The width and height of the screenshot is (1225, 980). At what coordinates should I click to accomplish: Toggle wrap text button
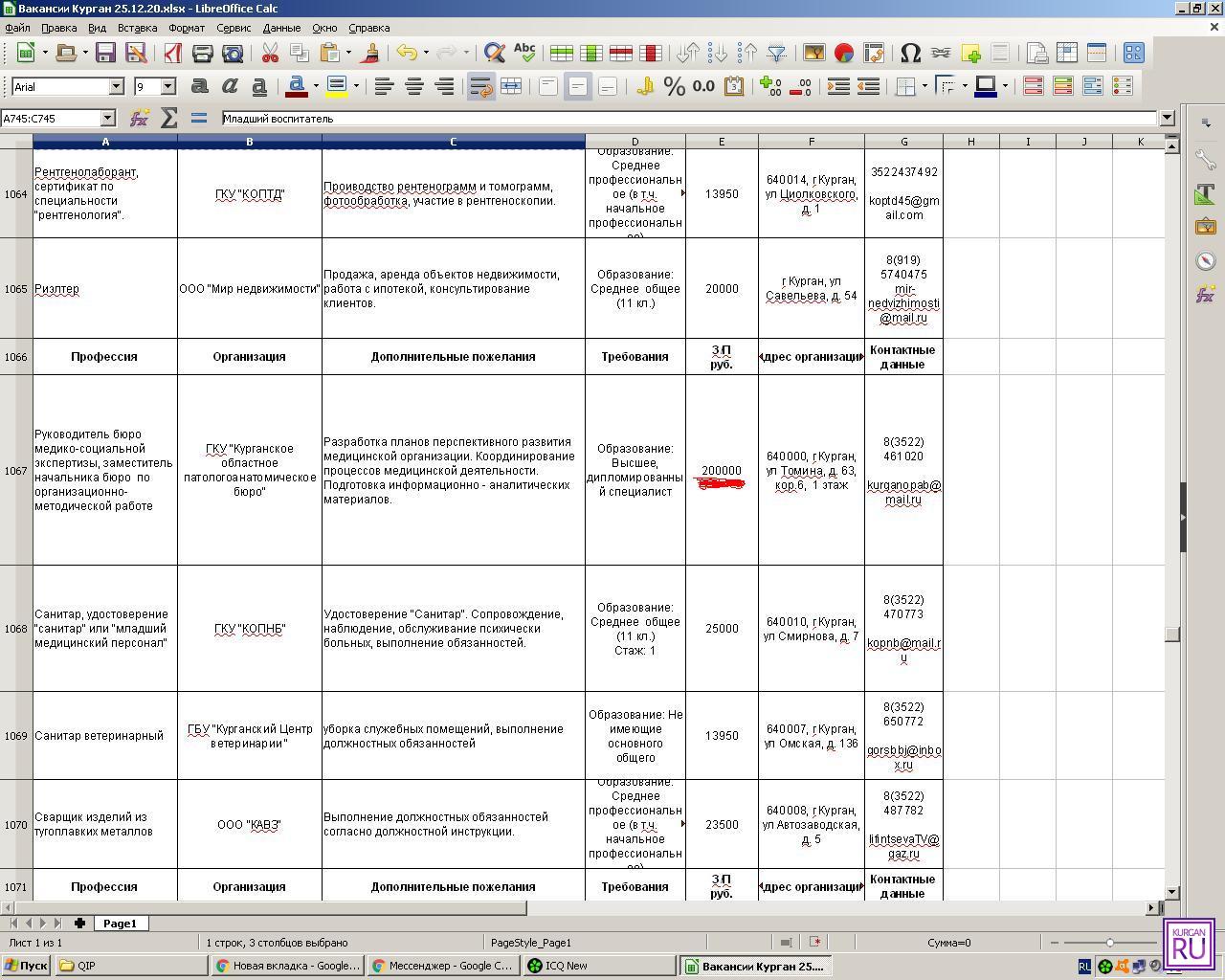[x=481, y=86]
